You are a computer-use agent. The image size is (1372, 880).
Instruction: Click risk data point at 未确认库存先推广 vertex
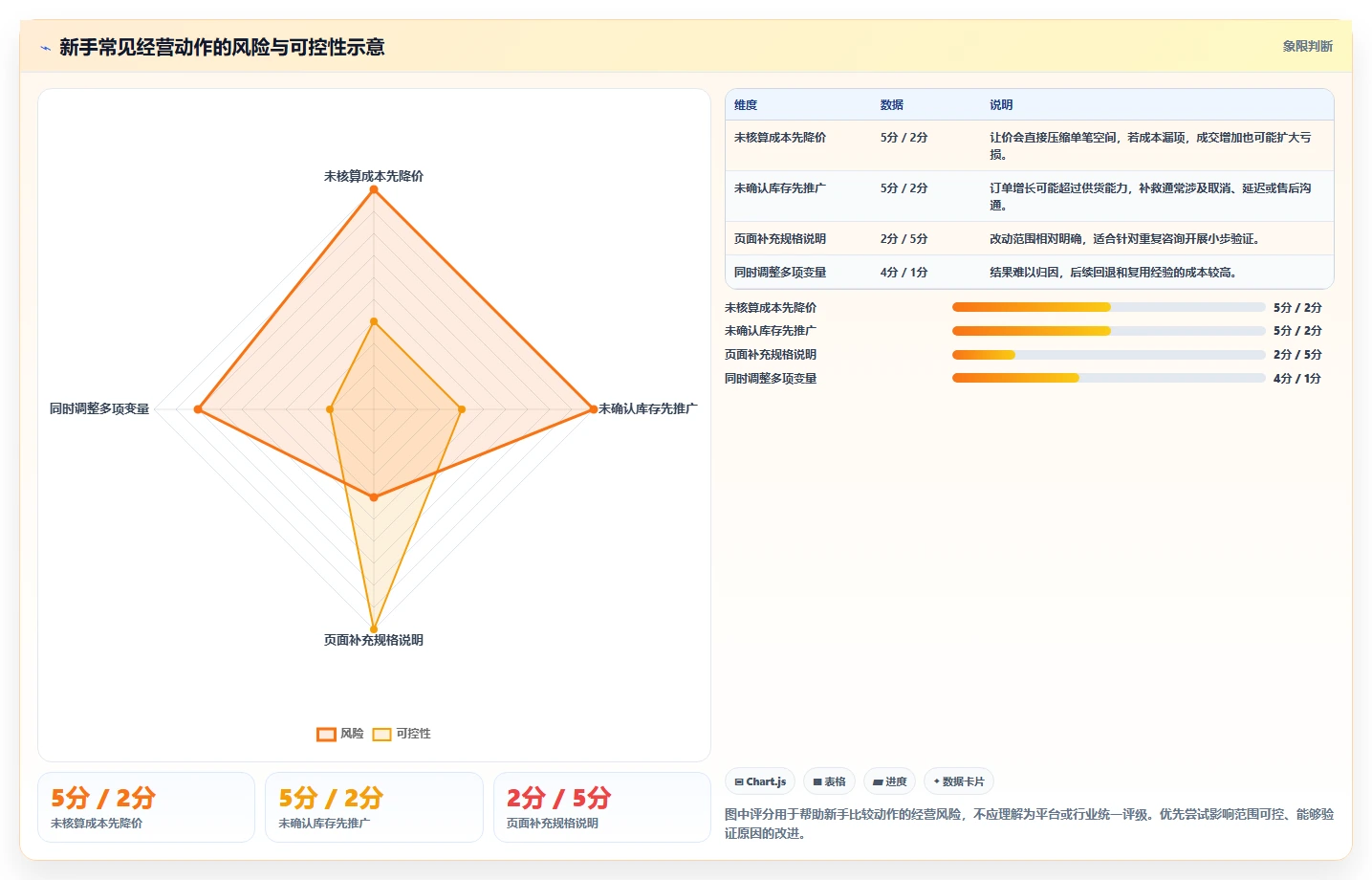coord(593,409)
